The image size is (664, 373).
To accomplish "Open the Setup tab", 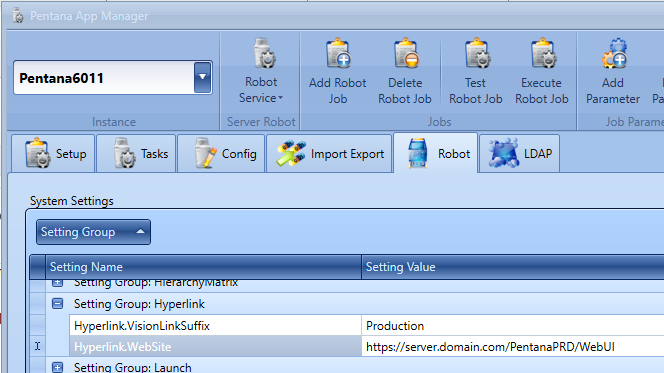I will click(53, 154).
